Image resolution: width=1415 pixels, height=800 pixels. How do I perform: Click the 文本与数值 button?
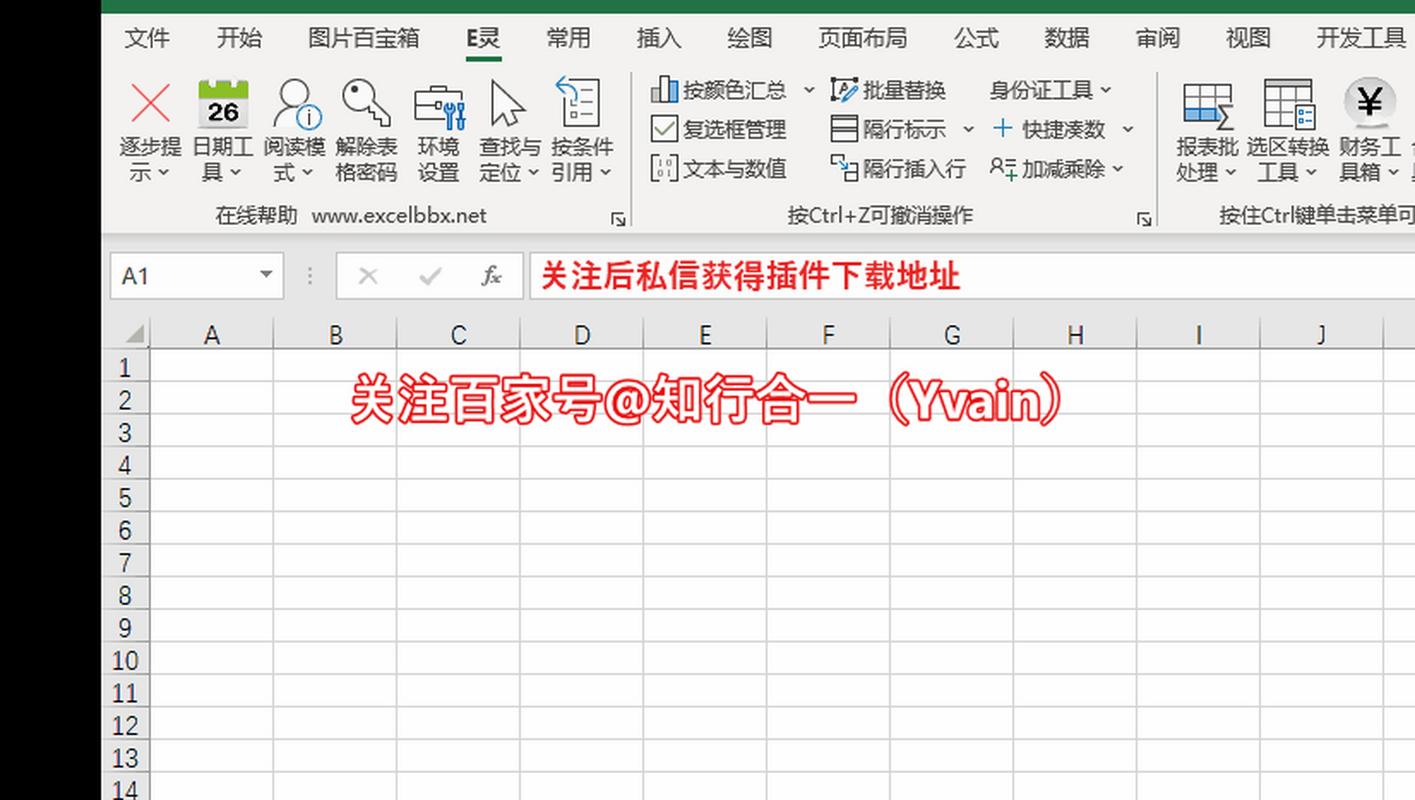pos(720,168)
